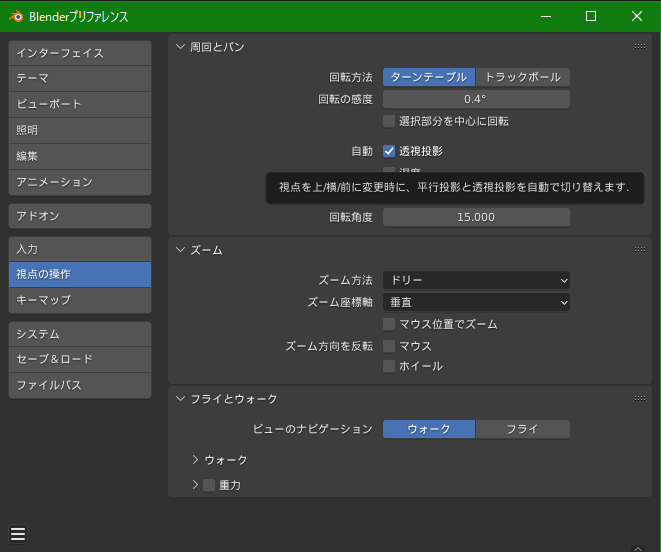
Task: Open 編集 preferences tab
Action: 80,156
